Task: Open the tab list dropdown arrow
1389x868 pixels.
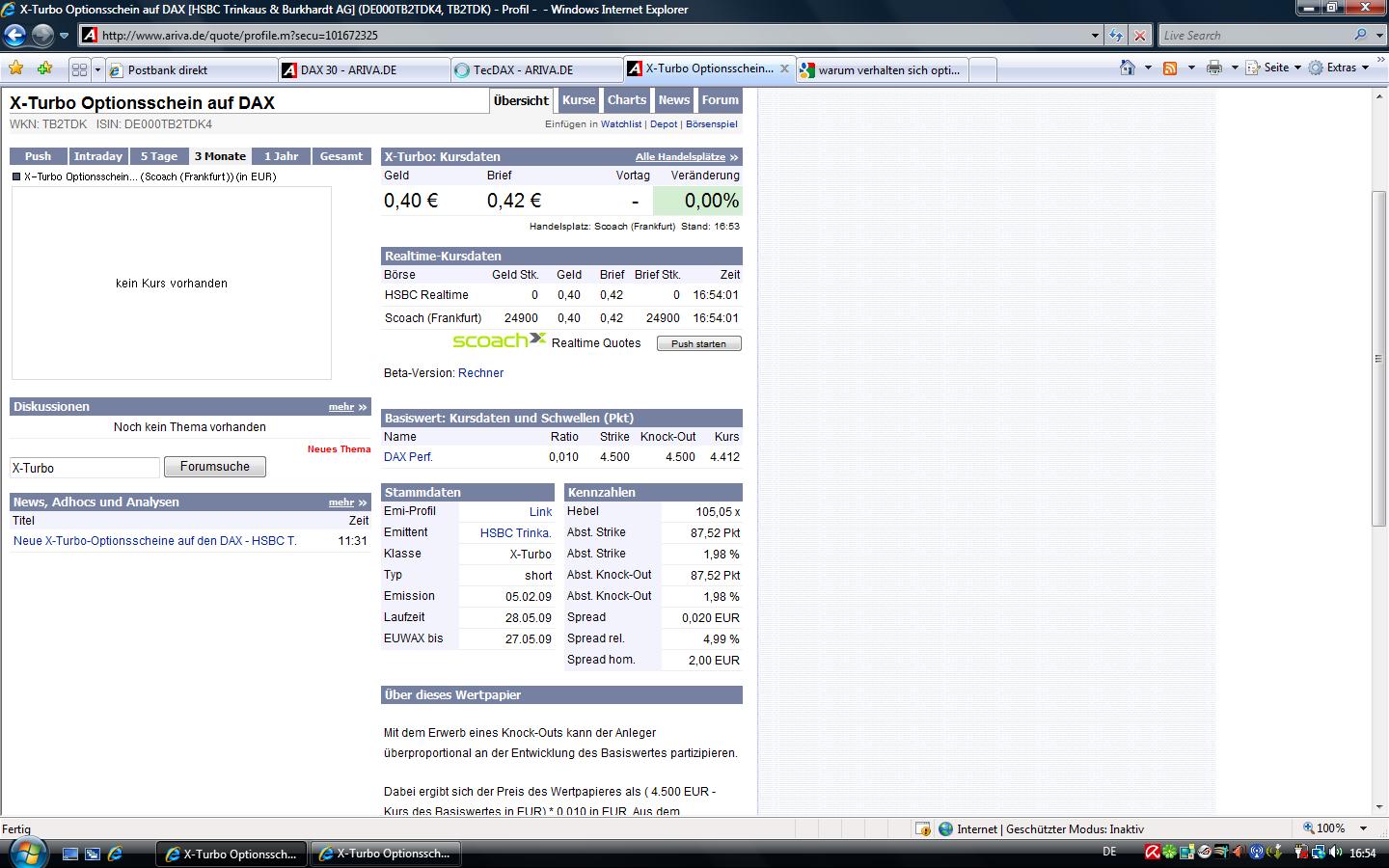Action: (97, 69)
